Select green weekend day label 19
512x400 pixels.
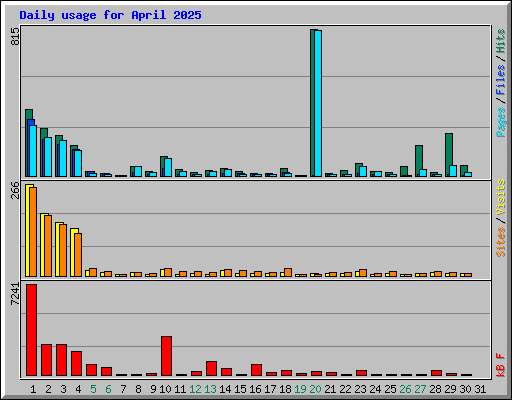click(300, 389)
